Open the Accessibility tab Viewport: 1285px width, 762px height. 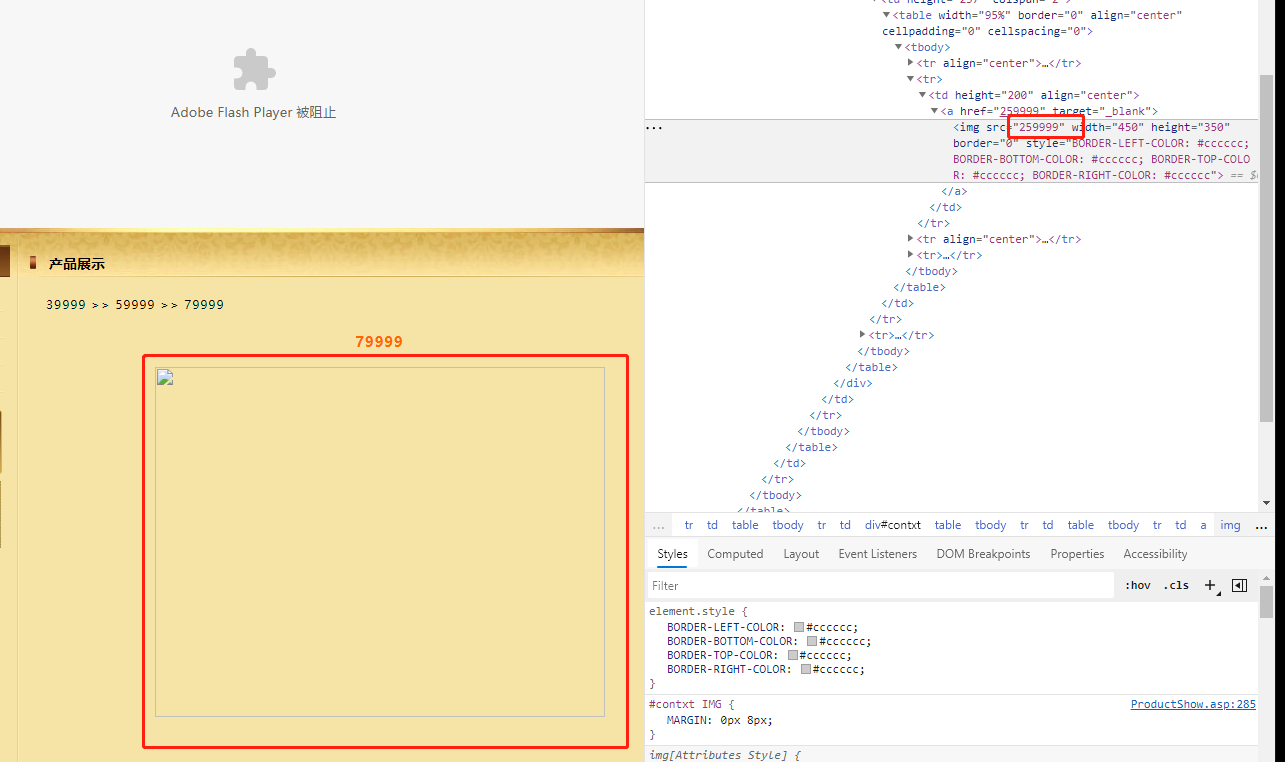(x=1155, y=554)
